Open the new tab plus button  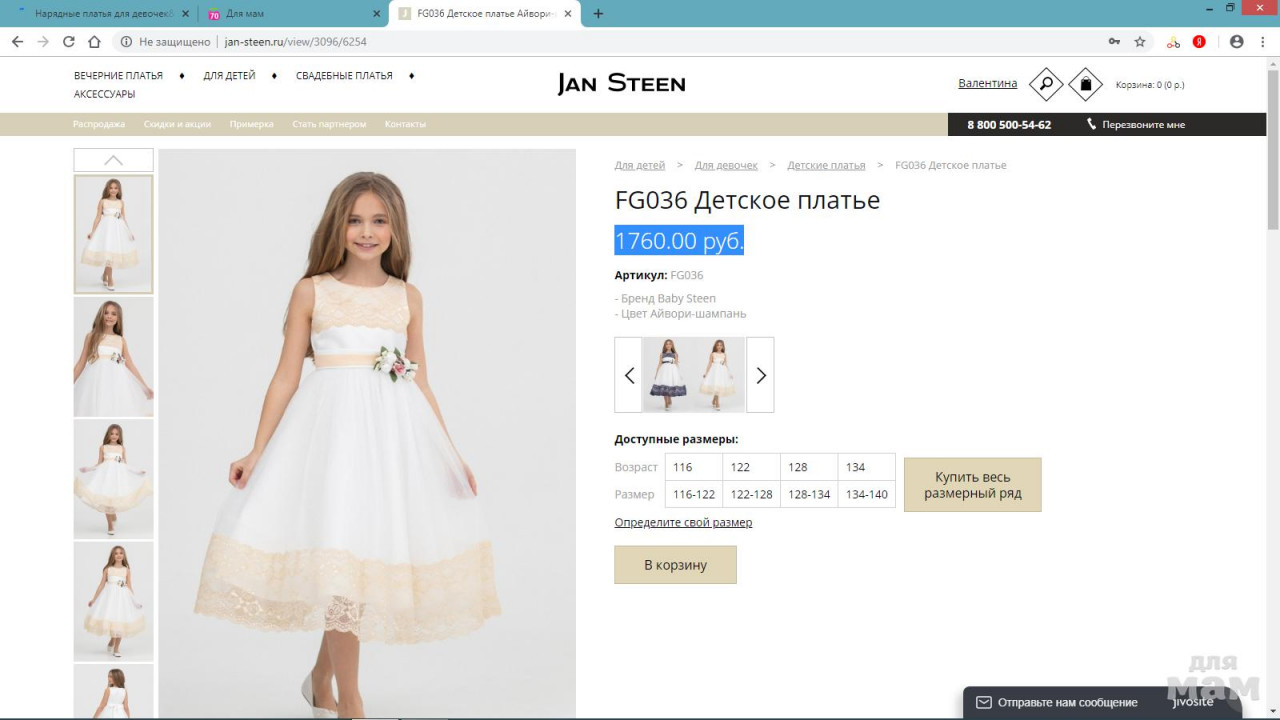click(598, 14)
